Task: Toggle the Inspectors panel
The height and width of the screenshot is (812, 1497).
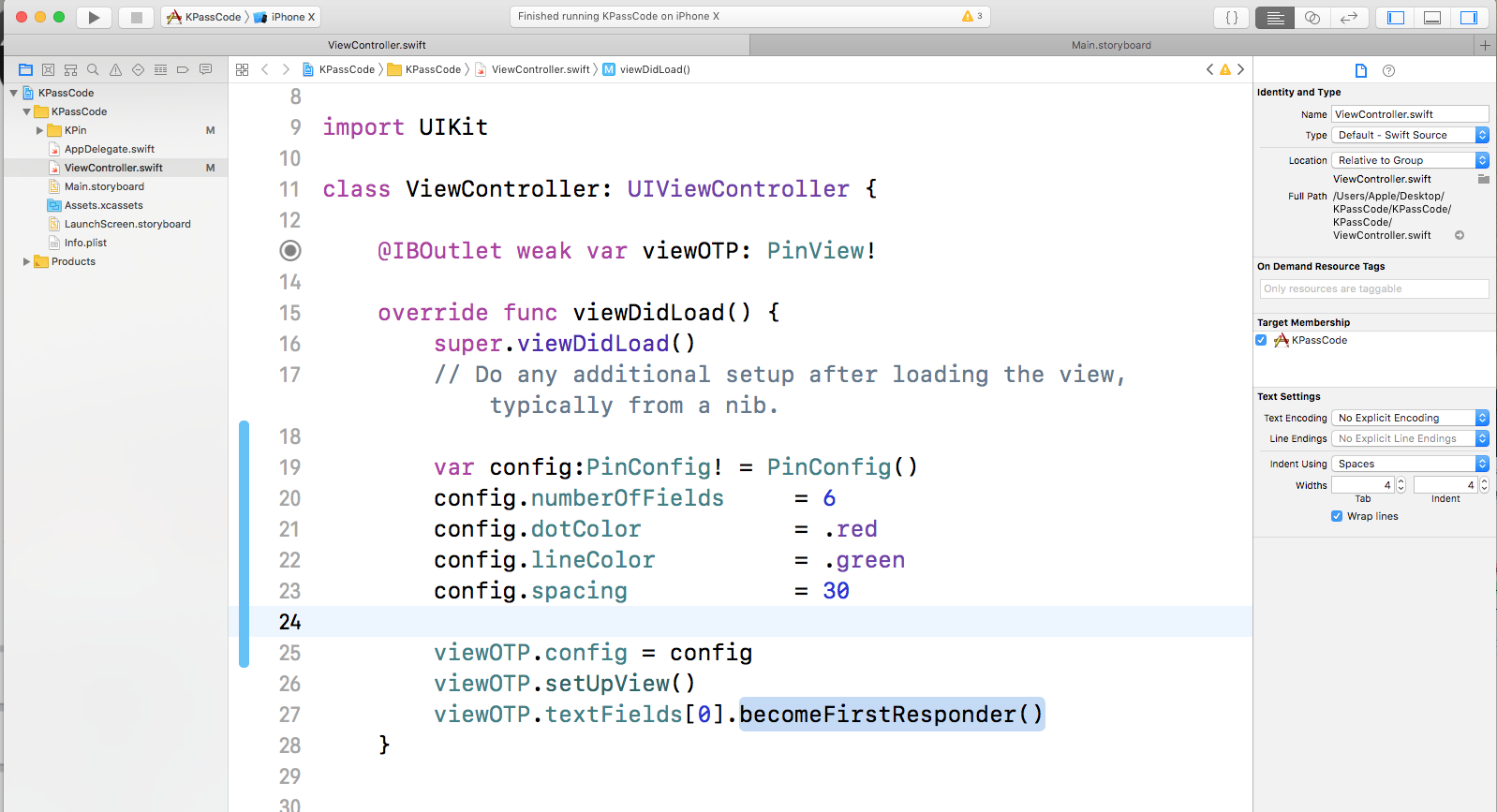Action: [1469, 17]
